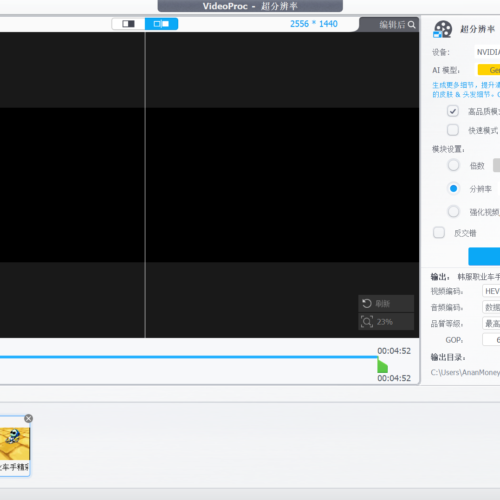500x500 pixels.
Task: Uncheck the 高品质模式 checkbox
Action: pyautogui.click(x=453, y=111)
